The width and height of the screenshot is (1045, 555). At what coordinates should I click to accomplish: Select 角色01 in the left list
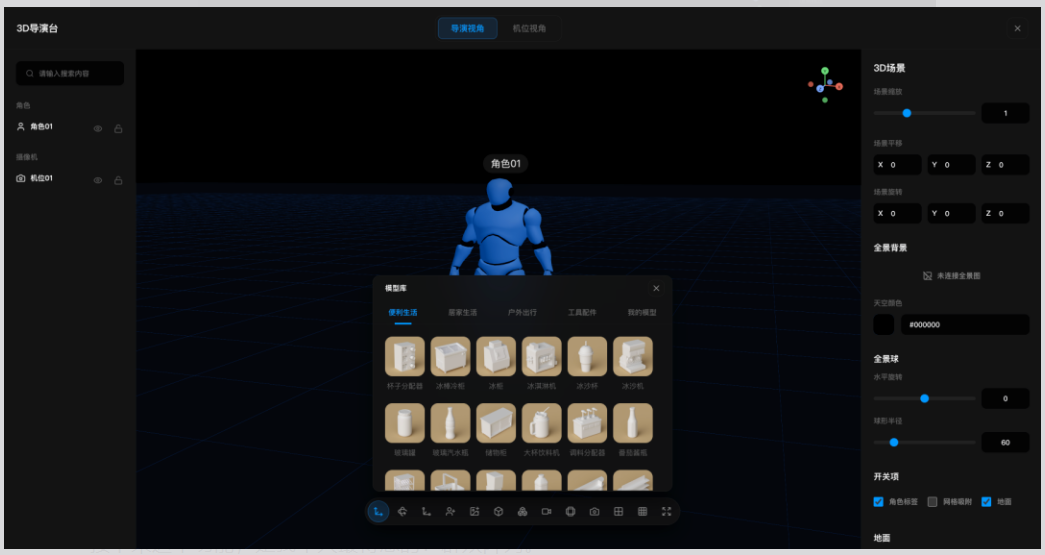point(41,127)
